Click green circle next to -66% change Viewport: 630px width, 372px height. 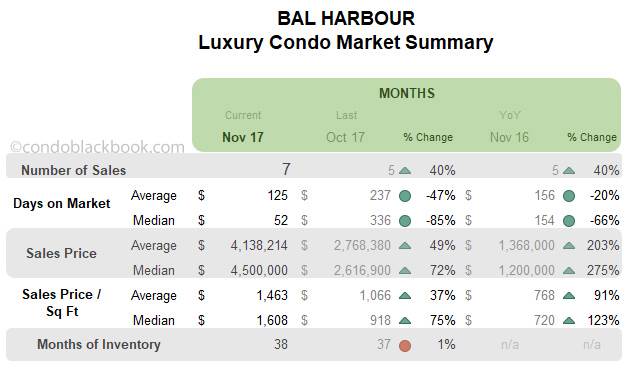569,221
